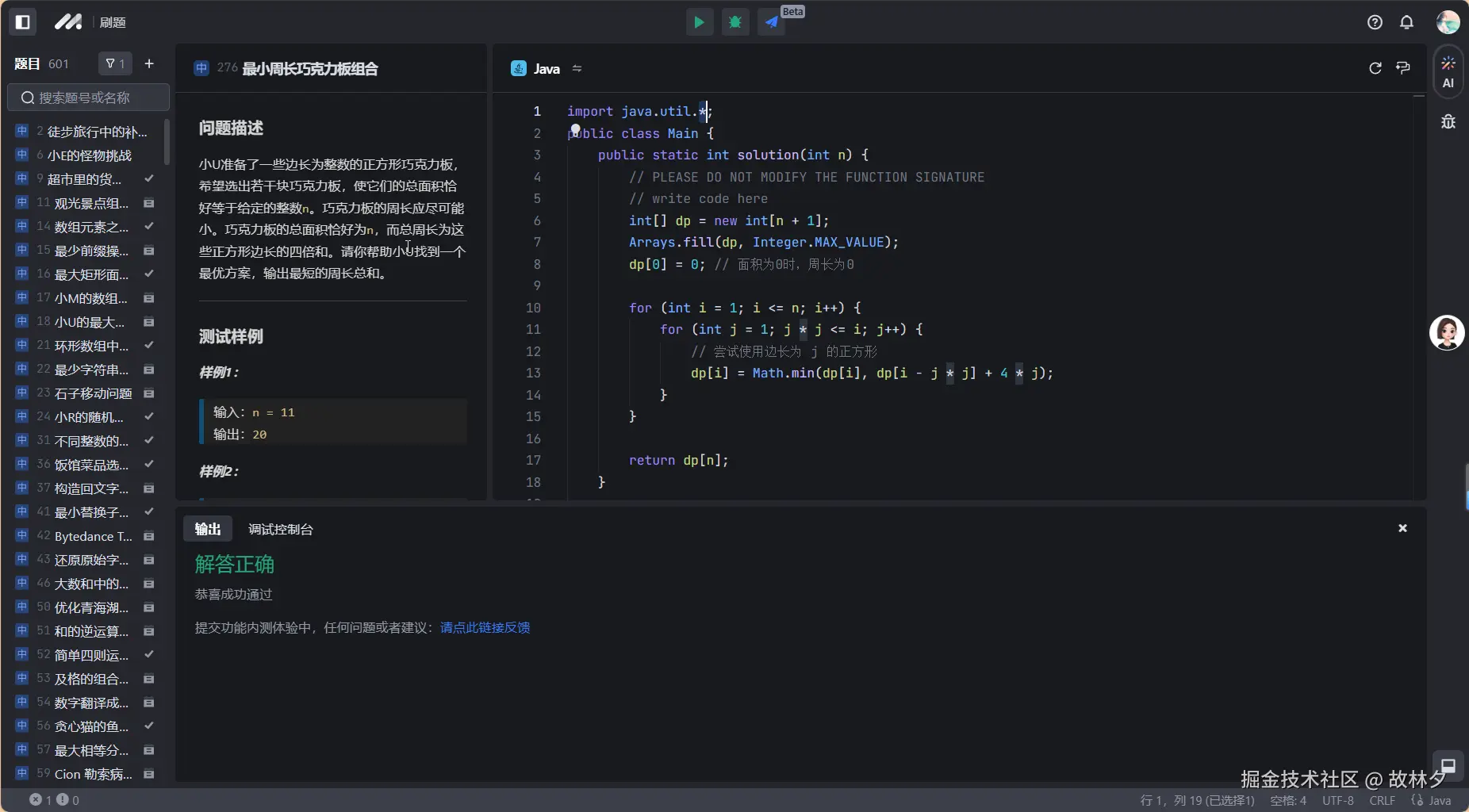Screen dimensions: 1469x812
Task: Toggle the left sidebar panel icon
Action: click(x=23, y=22)
